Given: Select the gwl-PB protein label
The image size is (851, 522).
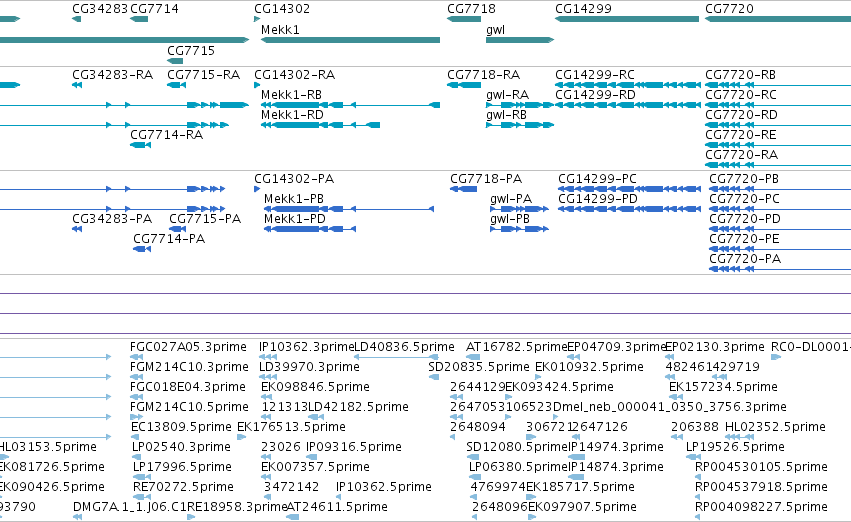Looking at the screenshot, I should tap(510, 219).
